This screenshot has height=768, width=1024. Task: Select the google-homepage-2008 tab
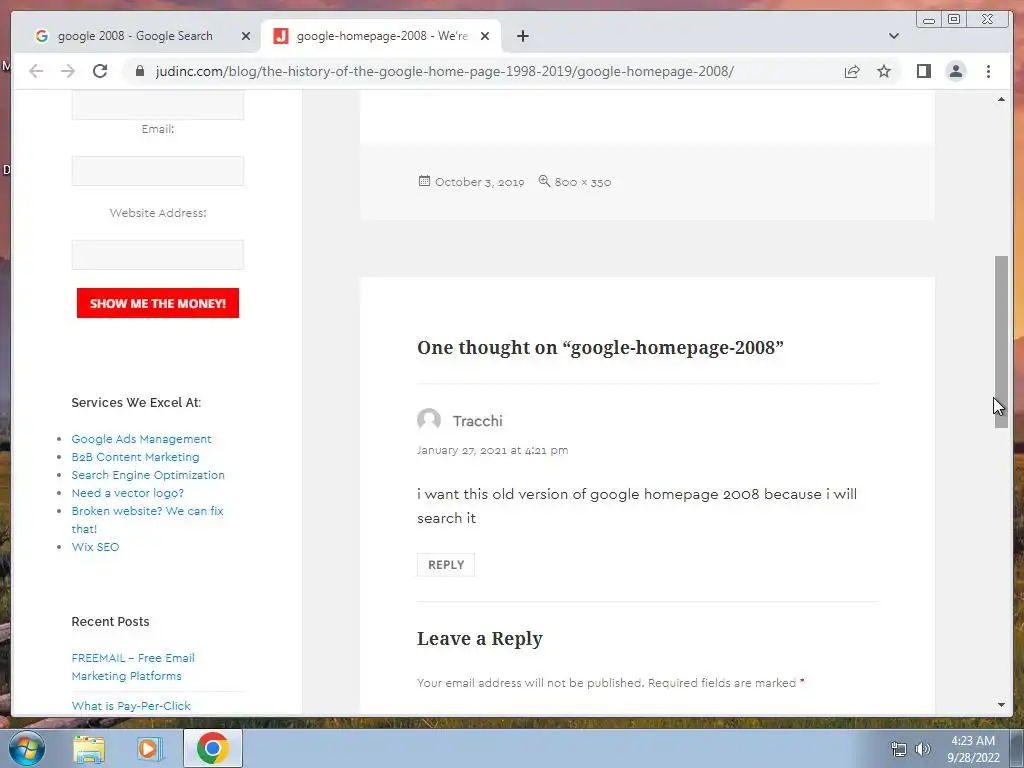(380, 36)
